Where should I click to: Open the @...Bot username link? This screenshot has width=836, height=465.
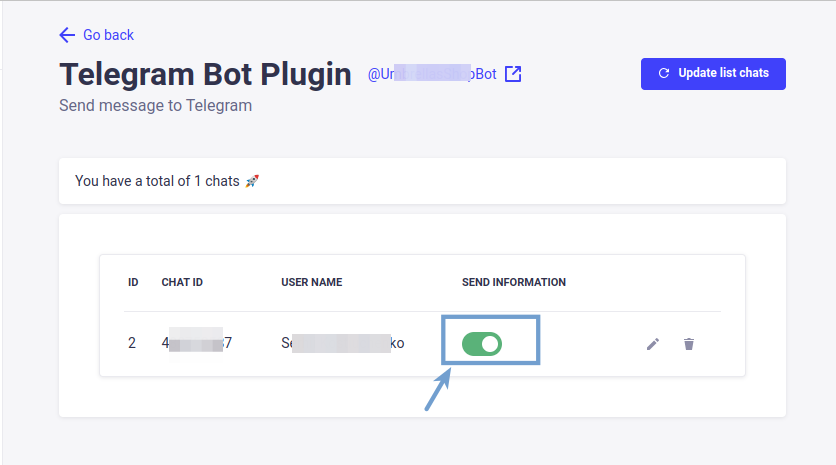(432, 74)
